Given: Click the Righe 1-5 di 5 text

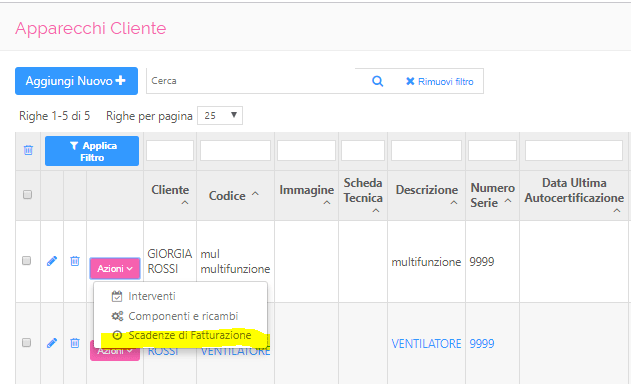Looking at the screenshot, I should point(54,116).
